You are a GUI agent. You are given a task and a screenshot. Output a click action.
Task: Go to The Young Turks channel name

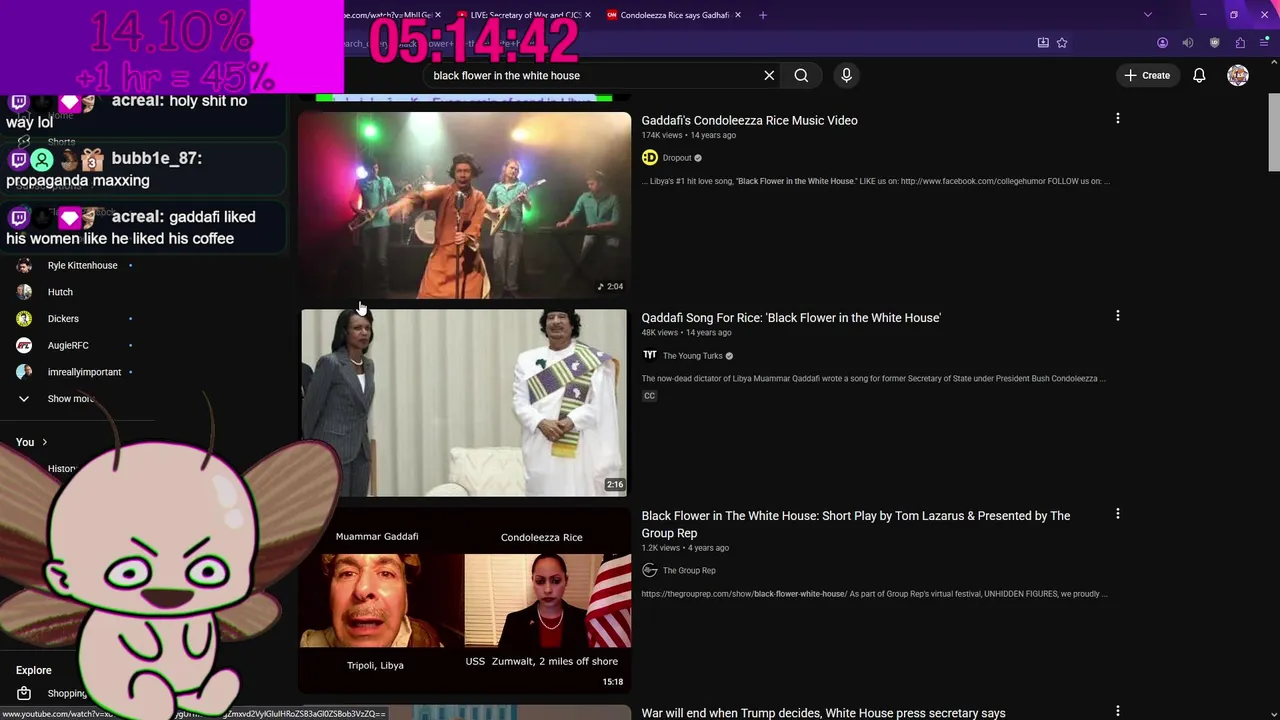point(692,356)
